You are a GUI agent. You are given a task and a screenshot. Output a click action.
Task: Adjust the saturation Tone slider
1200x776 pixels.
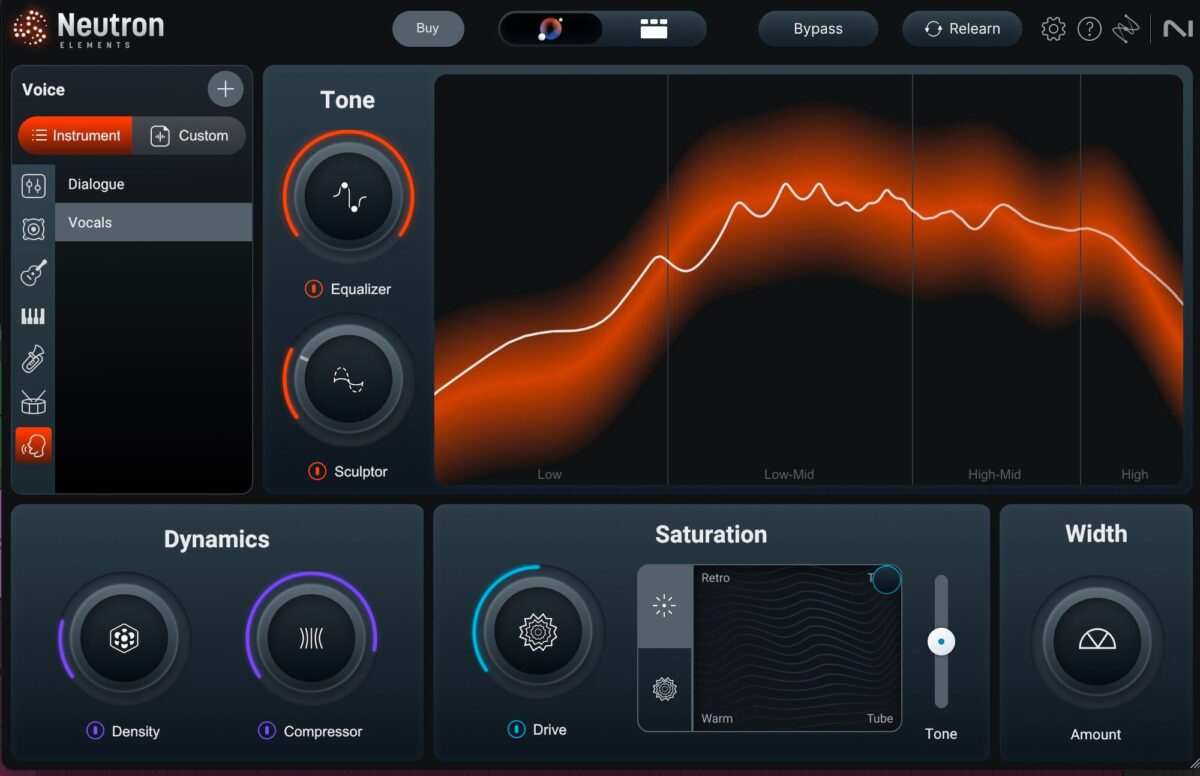[940, 641]
